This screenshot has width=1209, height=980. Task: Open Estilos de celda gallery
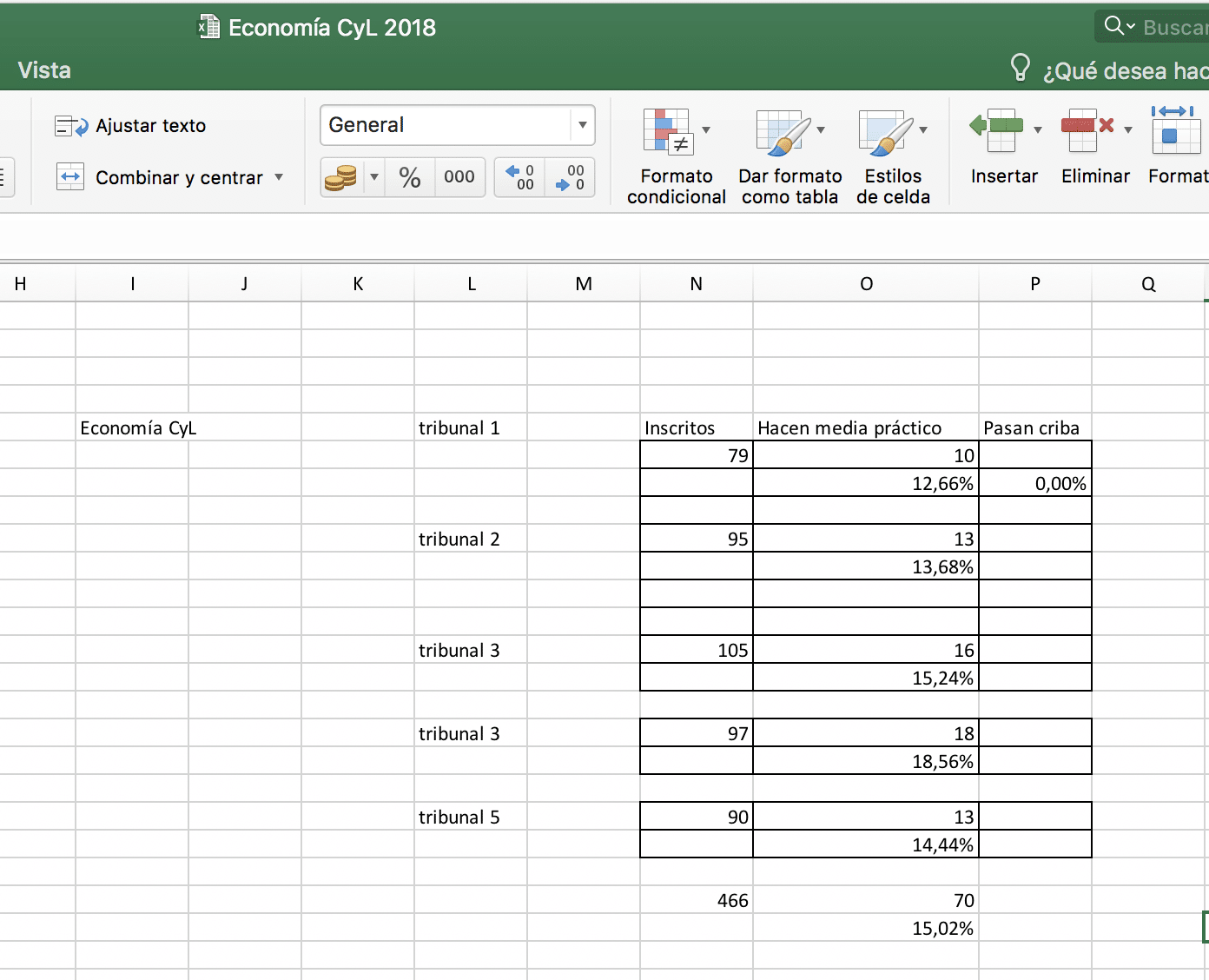[886, 132]
